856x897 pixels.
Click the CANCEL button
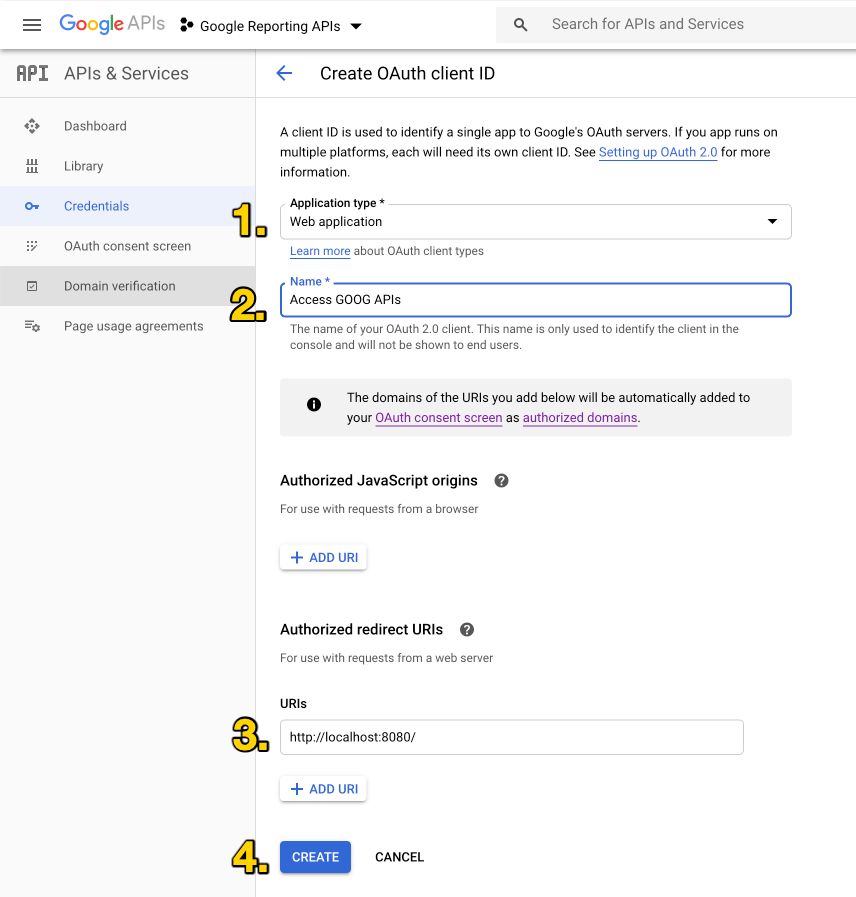(399, 857)
